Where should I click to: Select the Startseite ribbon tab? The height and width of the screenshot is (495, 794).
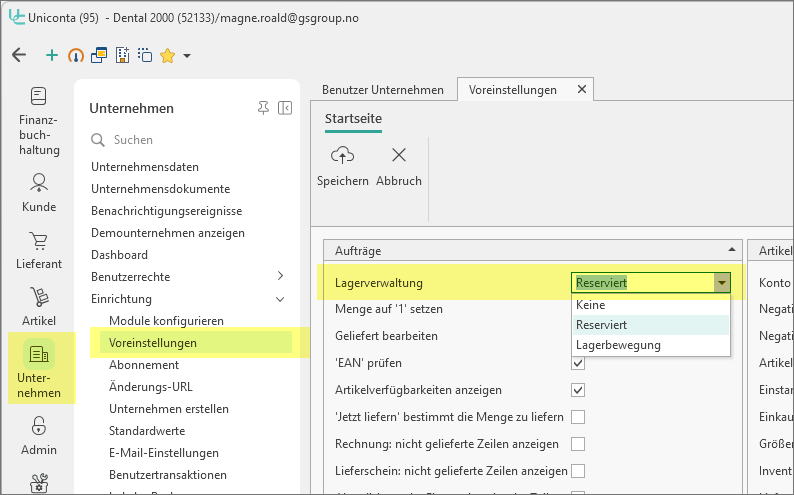[x=353, y=118]
